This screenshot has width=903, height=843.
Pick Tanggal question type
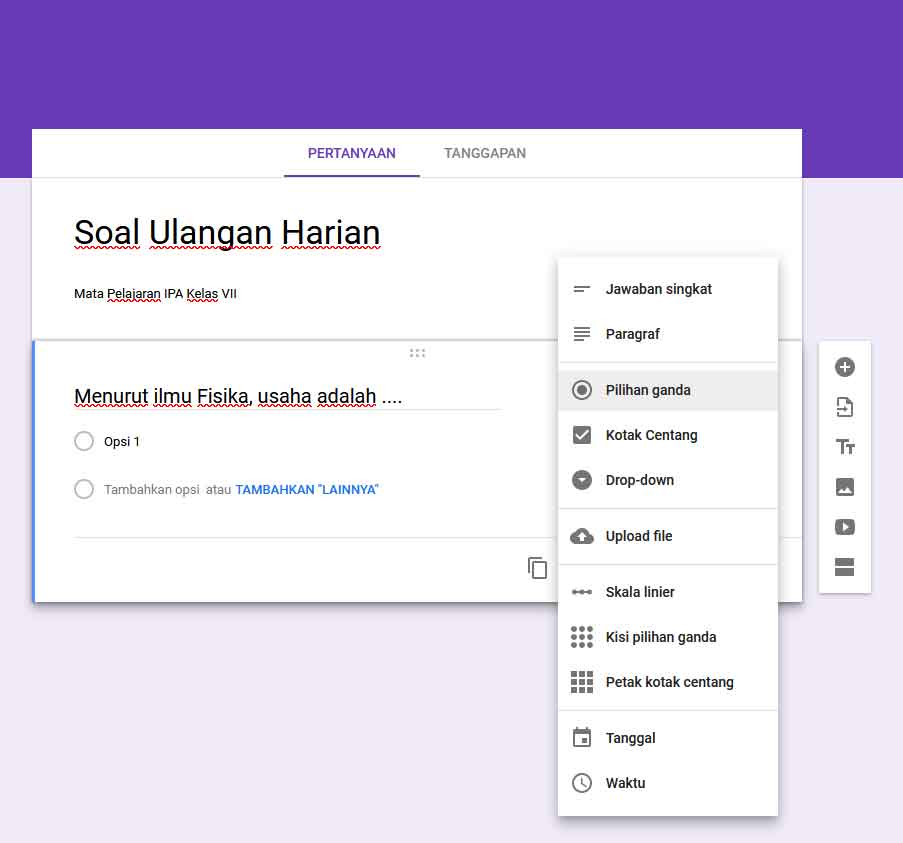click(667, 738)
